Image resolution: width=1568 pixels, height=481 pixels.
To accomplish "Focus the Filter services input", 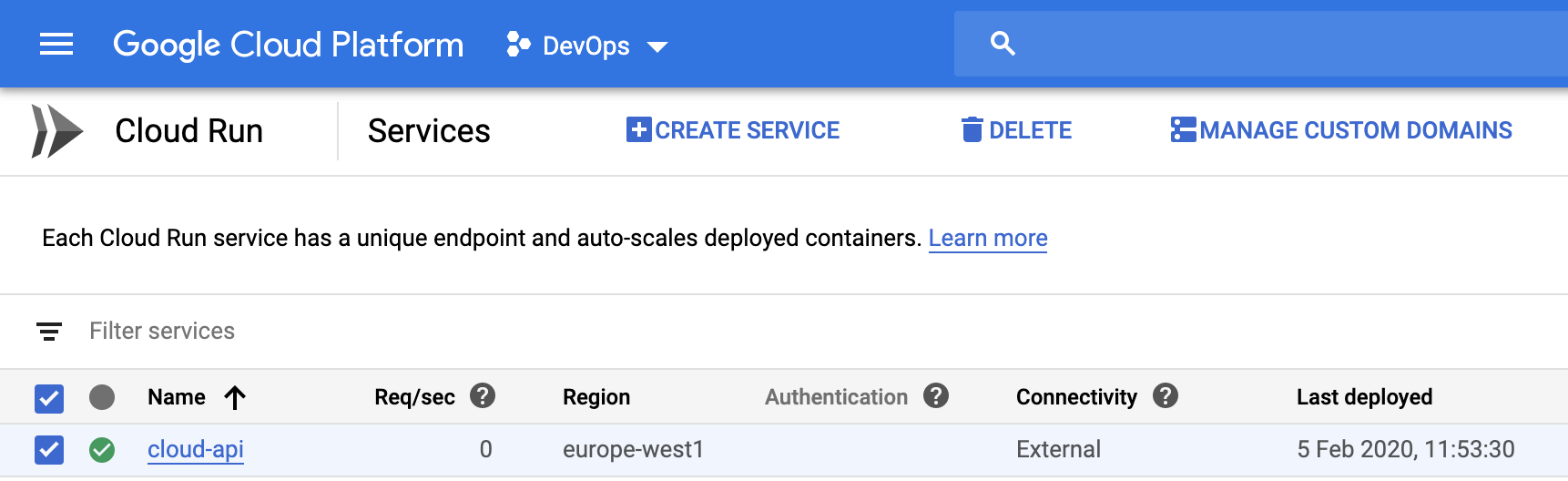I will pyautogui.click(x=162, y=331).
